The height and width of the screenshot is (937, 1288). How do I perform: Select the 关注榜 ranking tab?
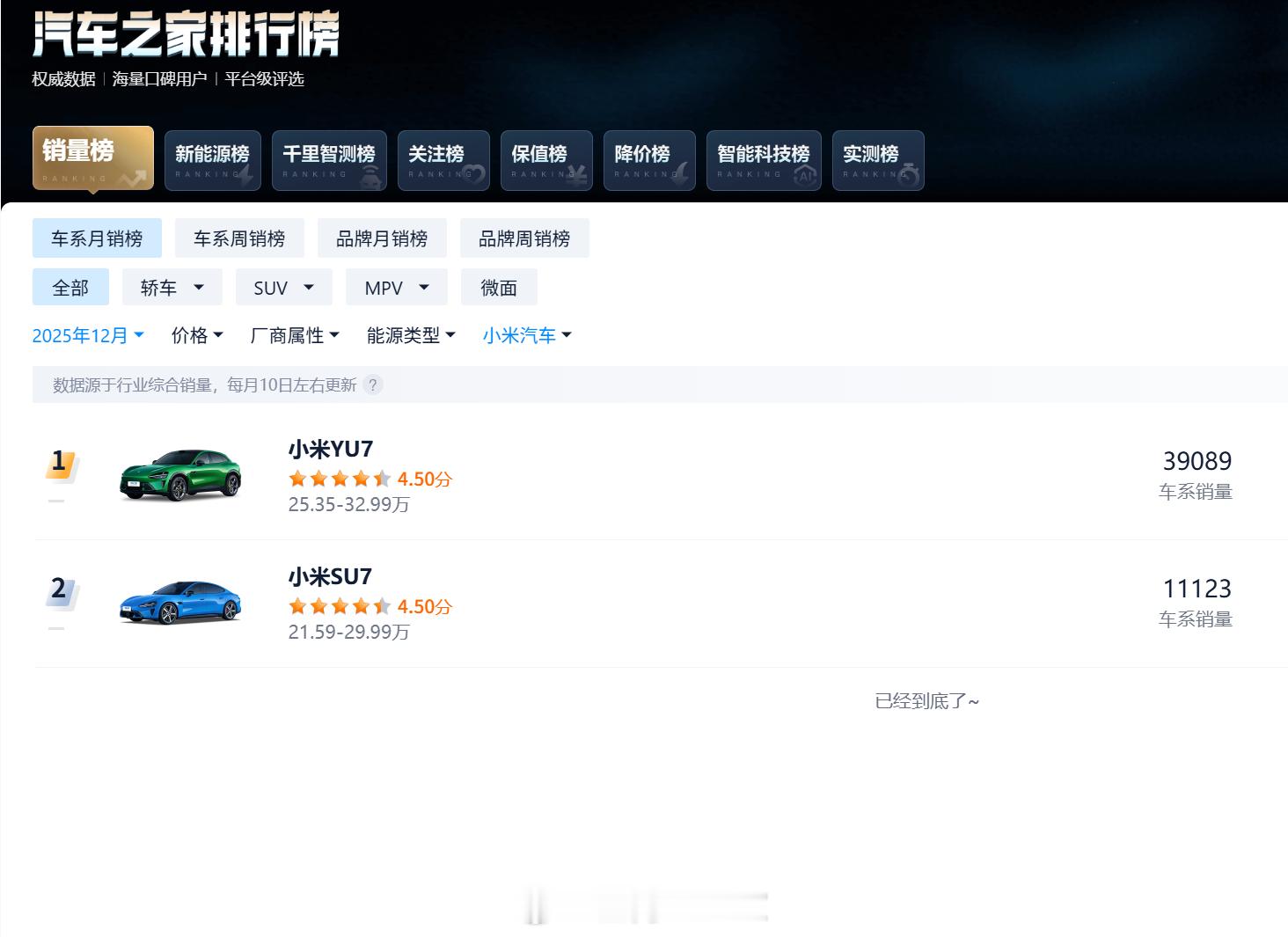pyautogui.click(x=443, y=160)
